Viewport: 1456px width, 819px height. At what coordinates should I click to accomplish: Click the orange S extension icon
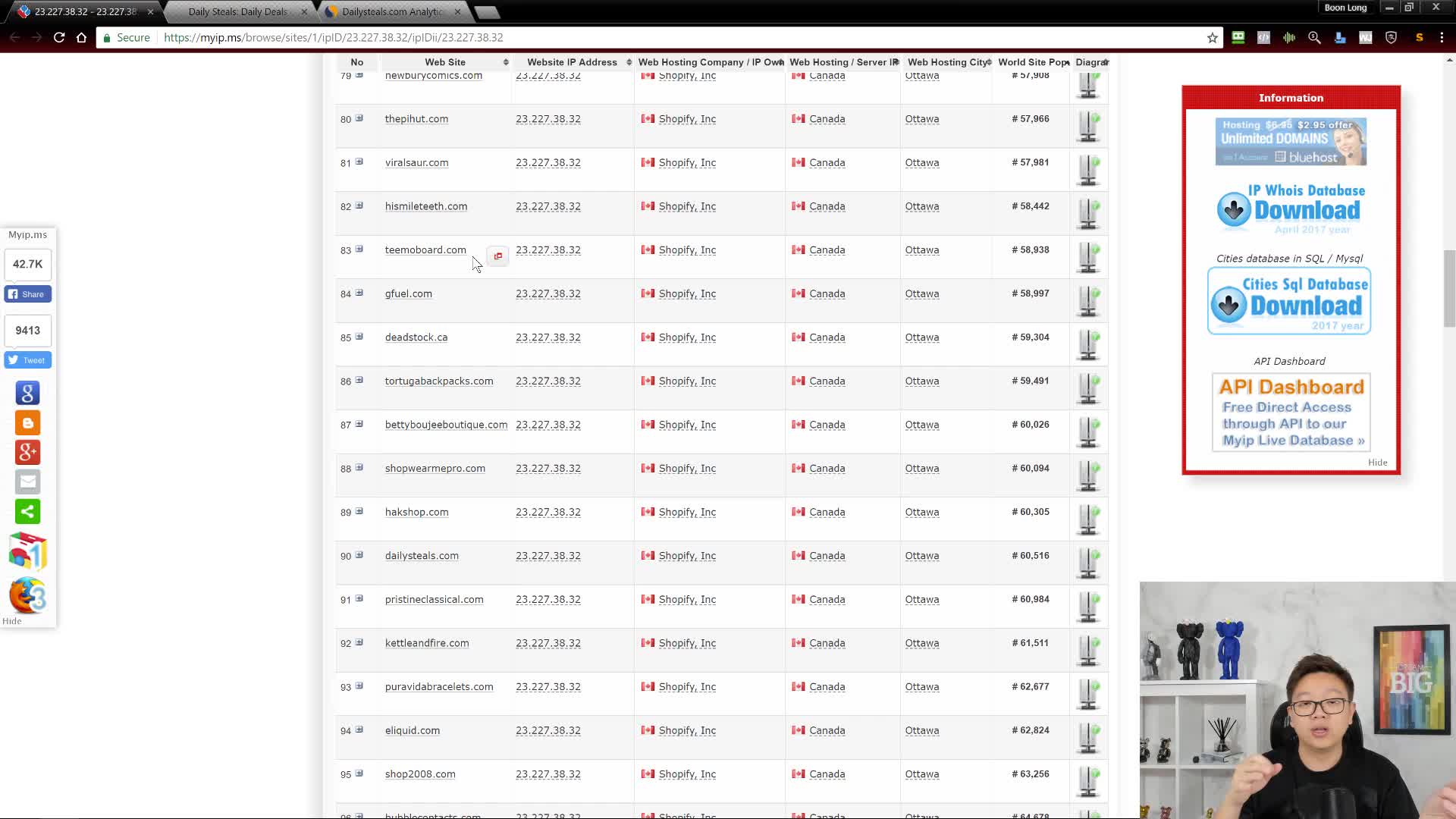1419,37
